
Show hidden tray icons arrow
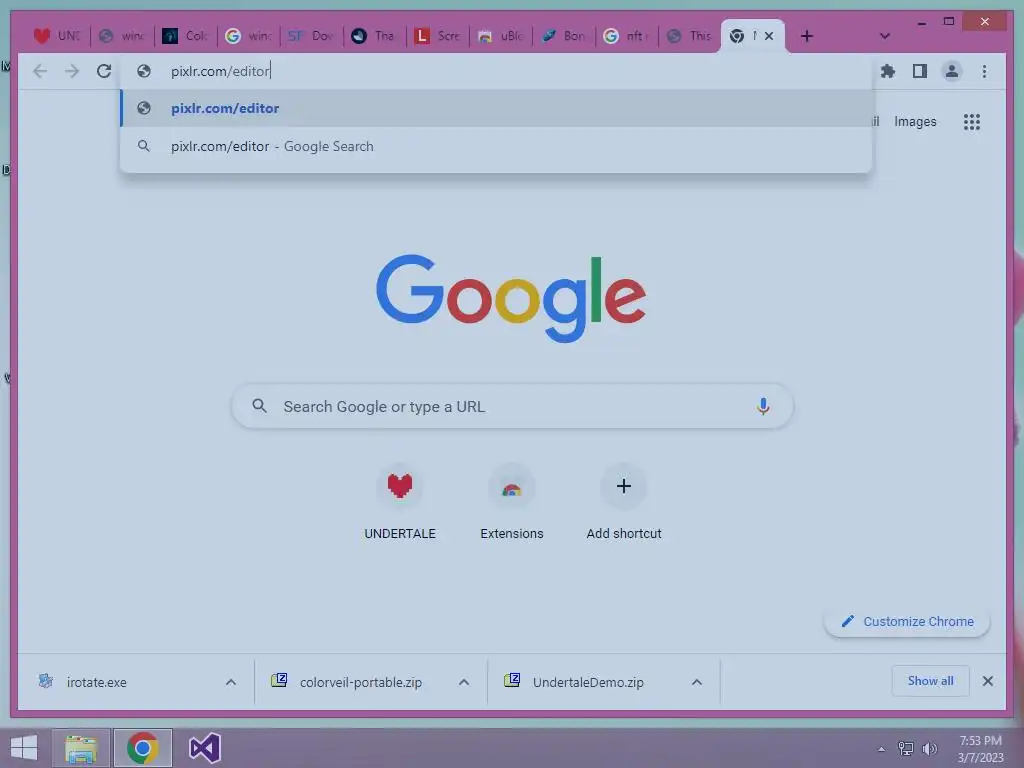pos(881,749)
